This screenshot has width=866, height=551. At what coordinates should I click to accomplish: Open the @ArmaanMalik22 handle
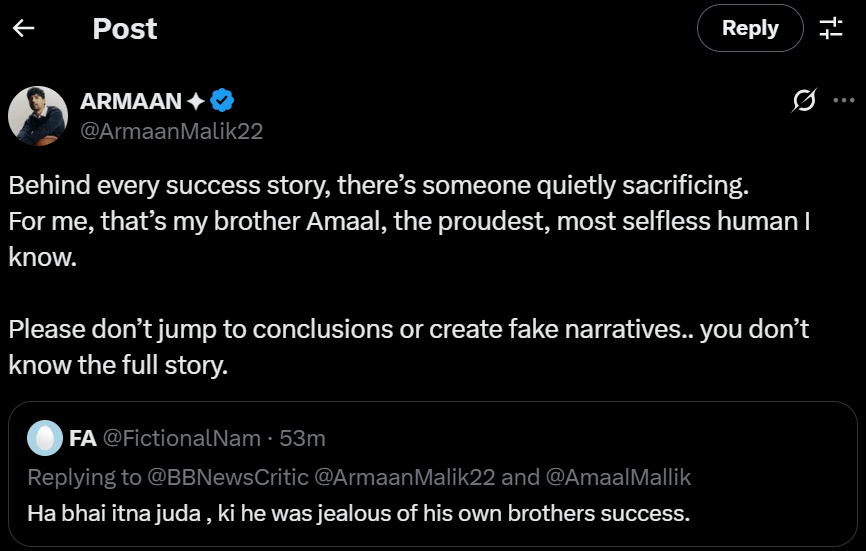coord(170,131)
